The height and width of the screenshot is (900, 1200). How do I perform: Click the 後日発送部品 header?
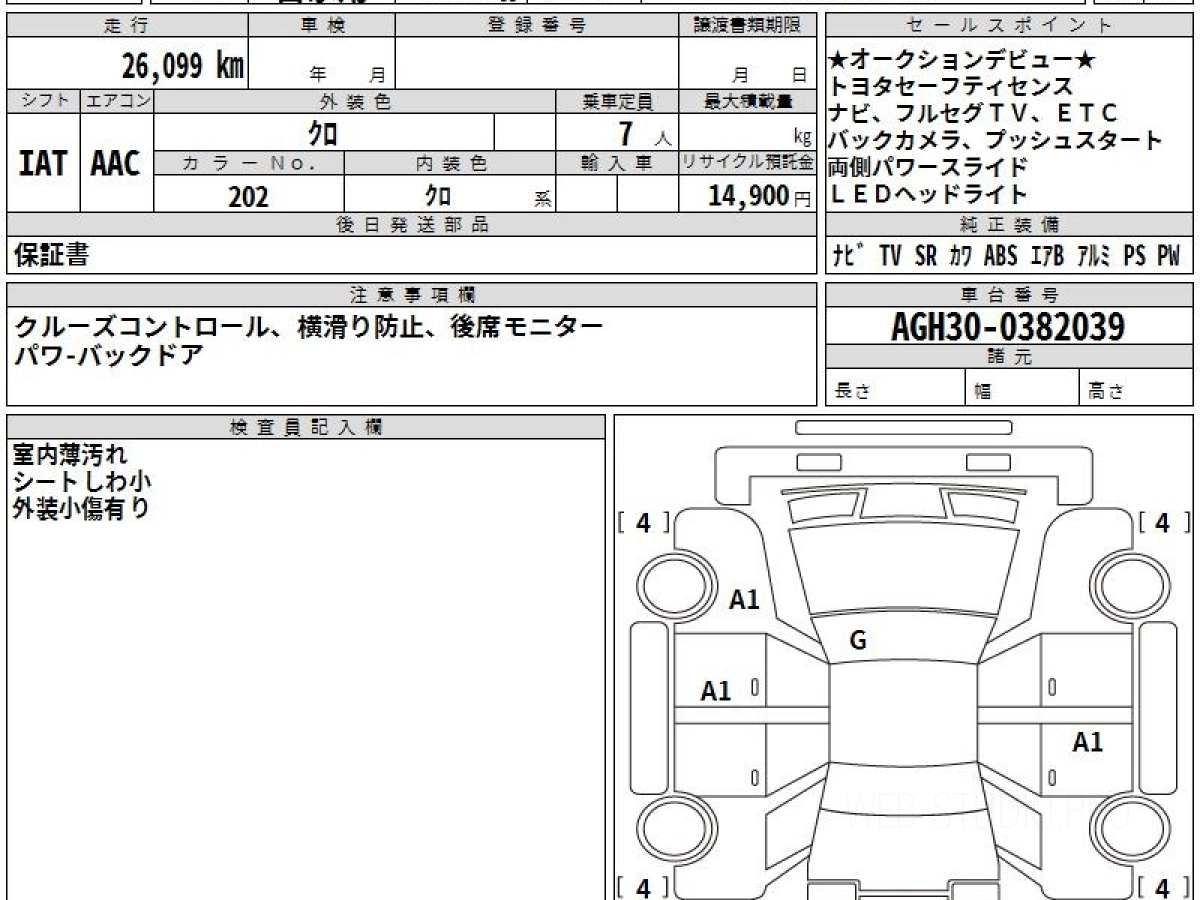click(x=413, y=224)
